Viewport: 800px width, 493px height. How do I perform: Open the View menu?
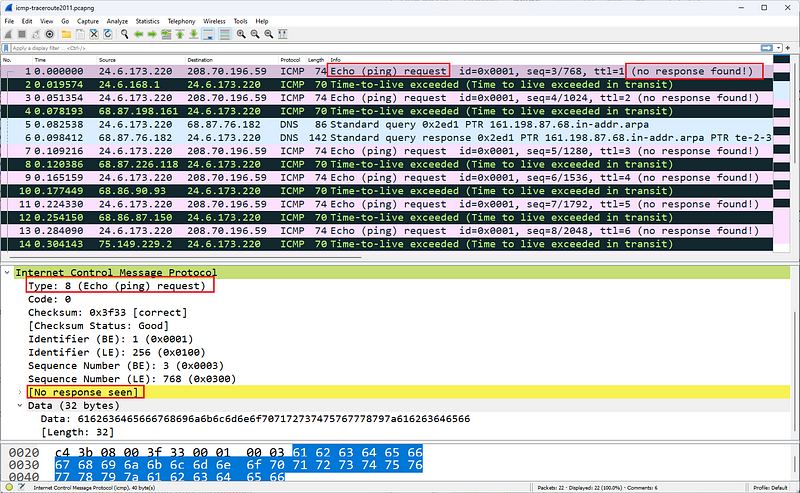click(x=46, y=21)
